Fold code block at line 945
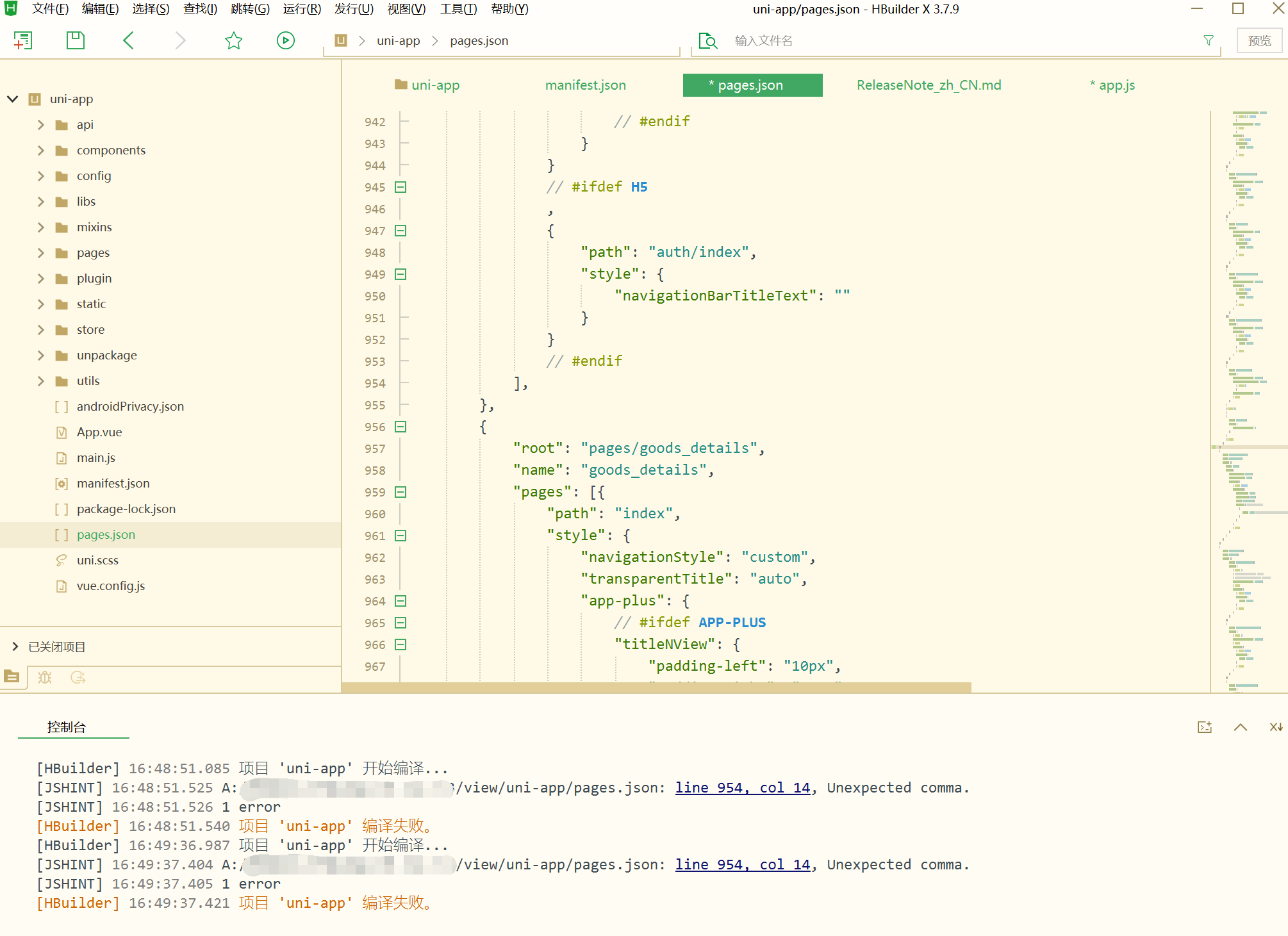This screenshot has width=1288, height=936. [x=400, y=187]
